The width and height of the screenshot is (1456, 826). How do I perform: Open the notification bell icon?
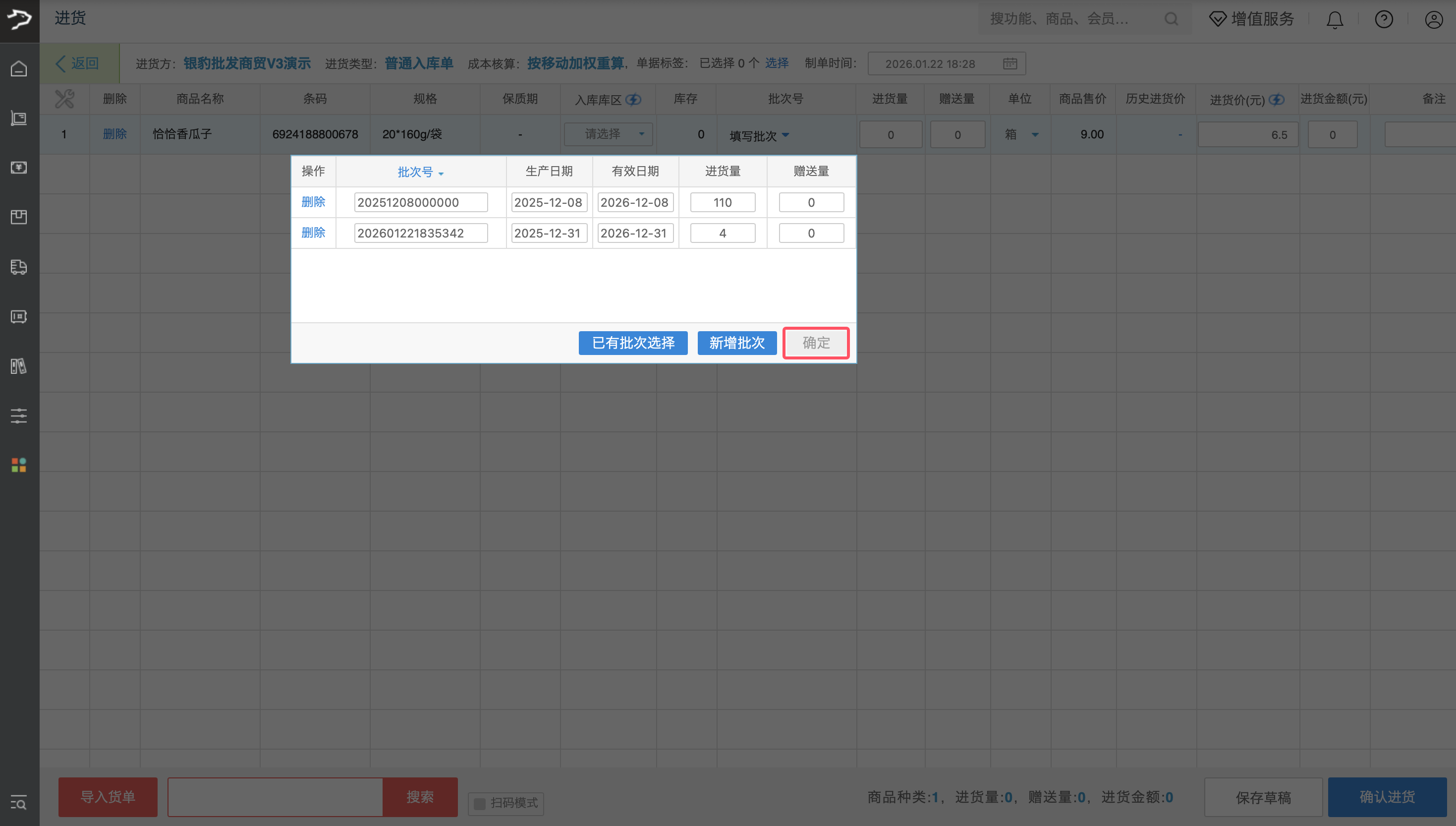coord(1335,20)
